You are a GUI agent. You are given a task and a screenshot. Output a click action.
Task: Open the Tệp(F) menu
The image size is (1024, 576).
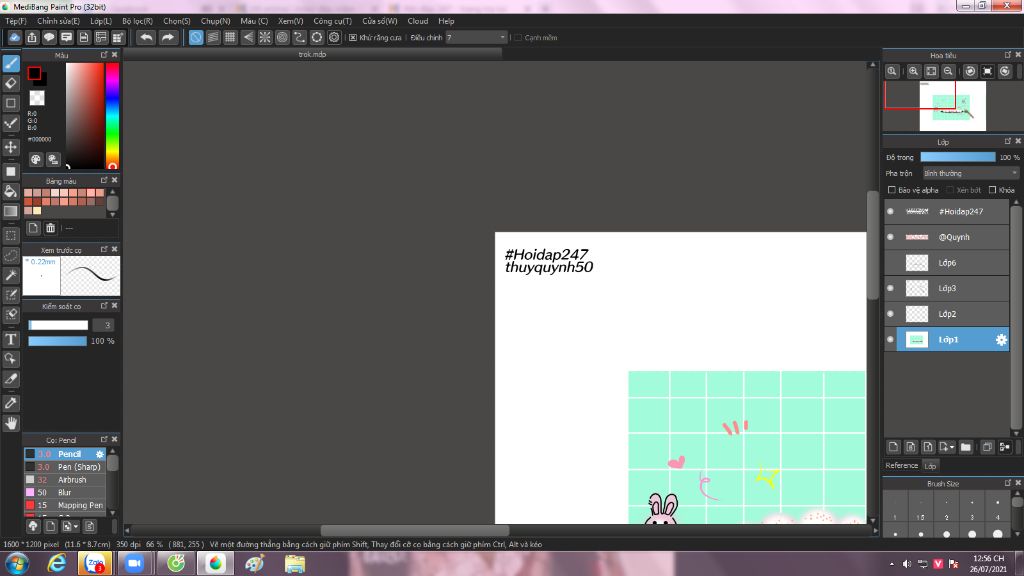16,21
